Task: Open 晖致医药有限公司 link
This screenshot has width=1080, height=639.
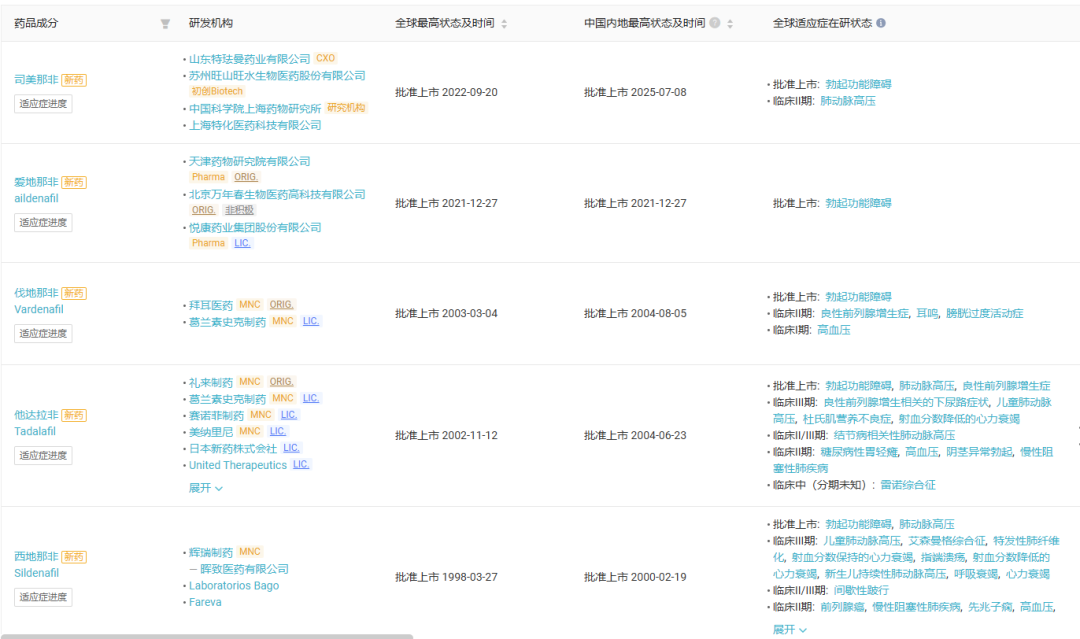Action: click(x=244, y=569)
